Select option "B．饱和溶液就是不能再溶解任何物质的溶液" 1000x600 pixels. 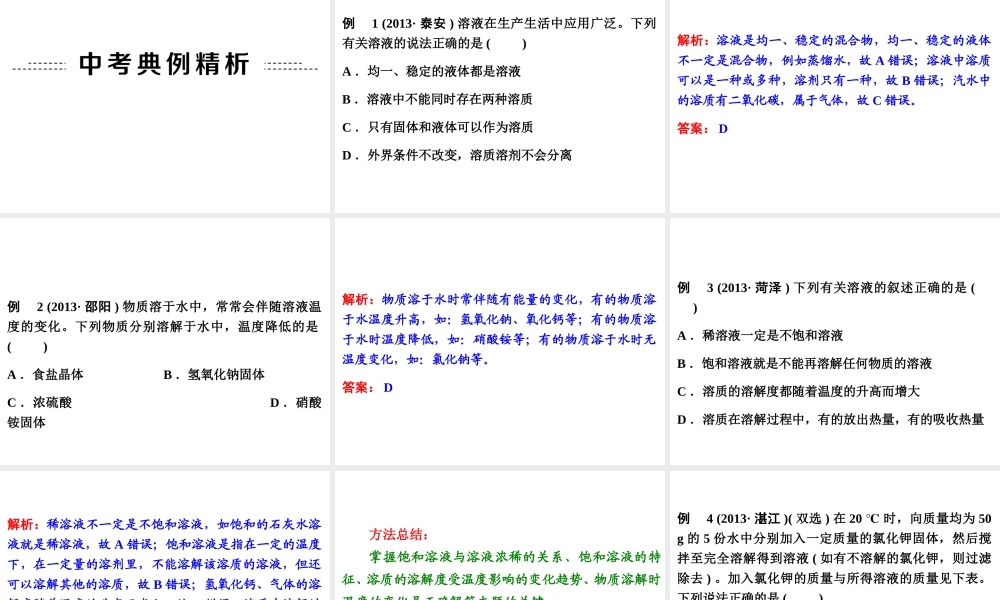point(805,364)
